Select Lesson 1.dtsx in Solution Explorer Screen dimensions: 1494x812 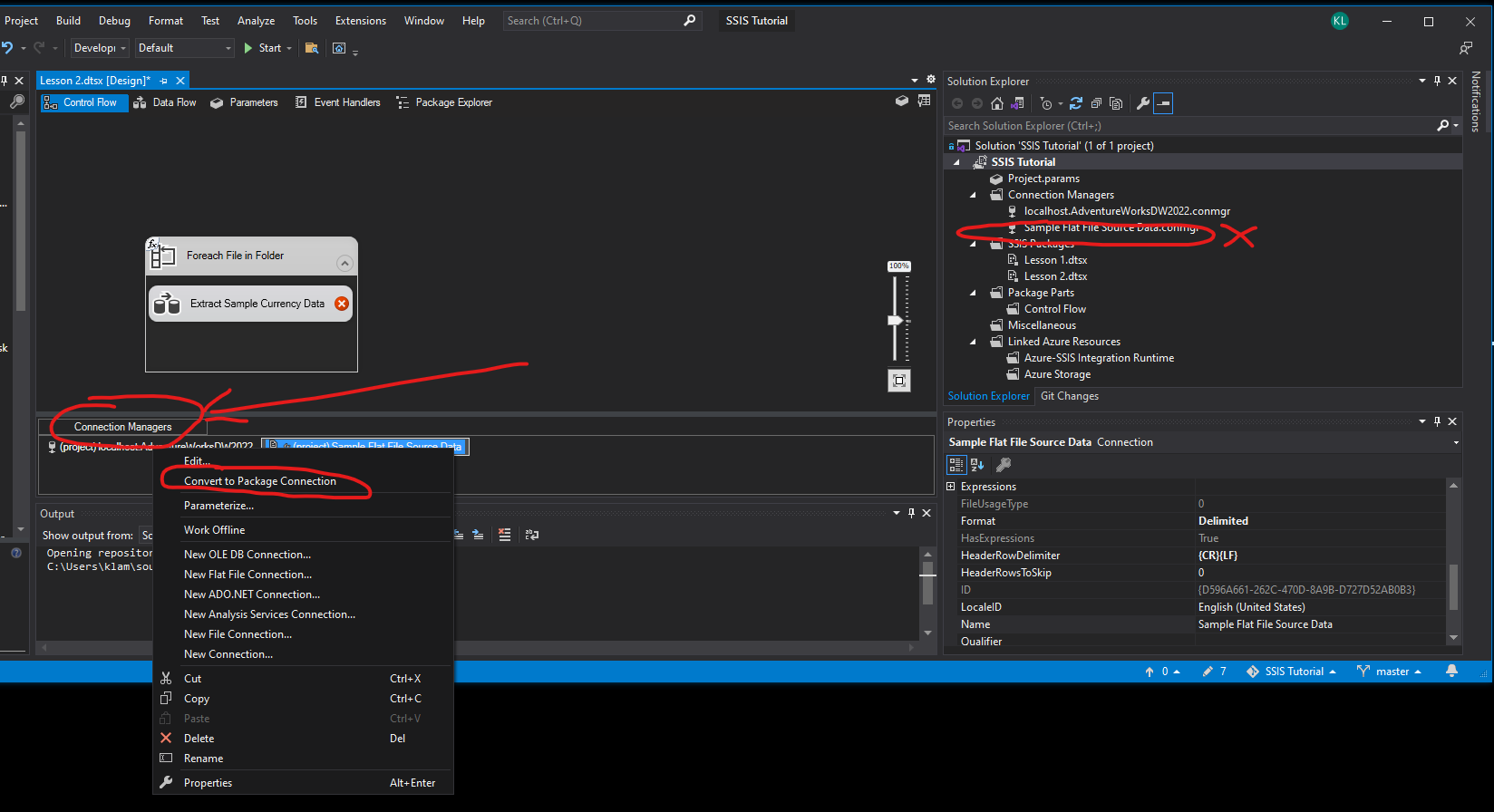point(1055,260)
